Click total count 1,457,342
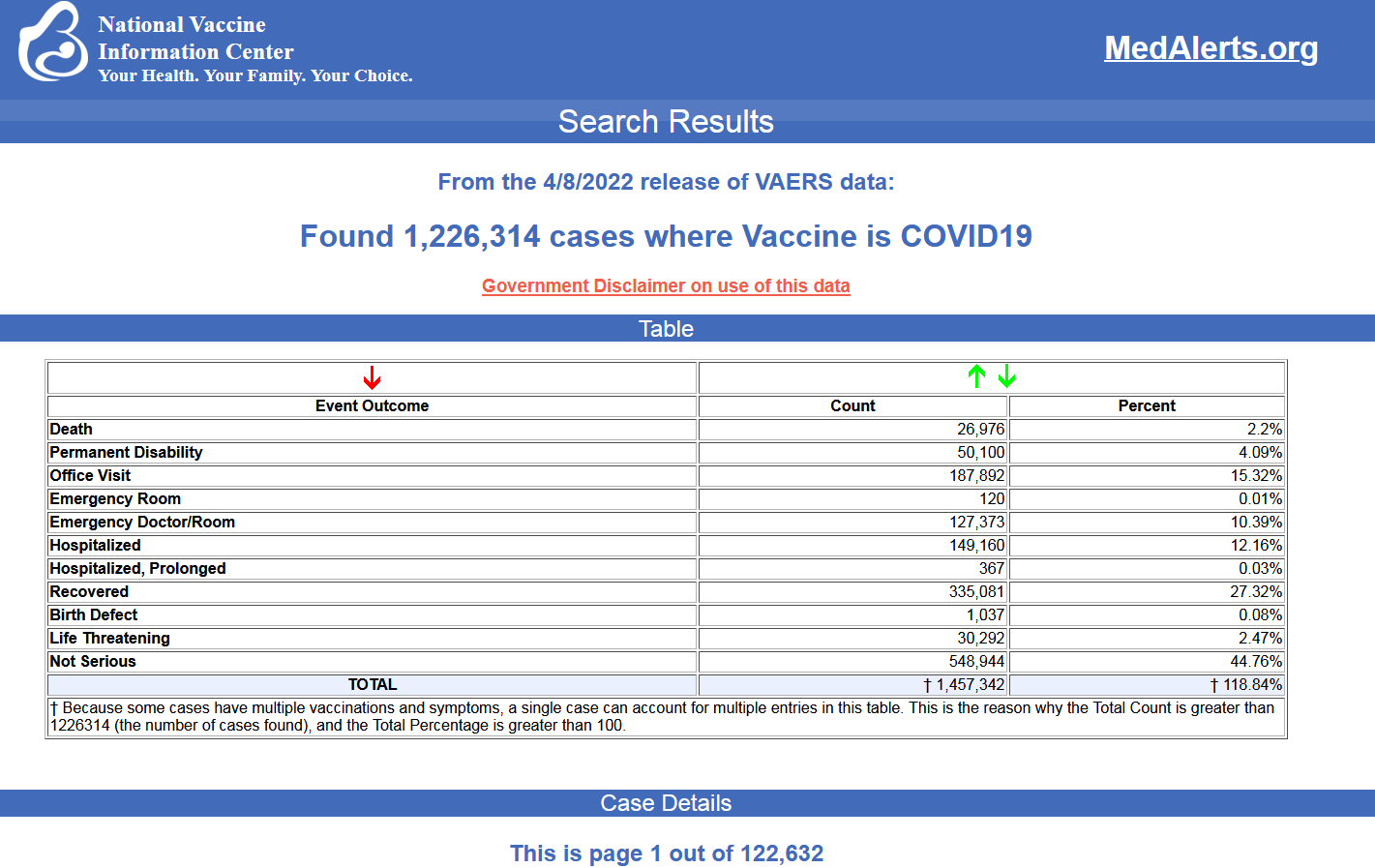Viewport: 1375px width, 868px height. tap(964, 684)
